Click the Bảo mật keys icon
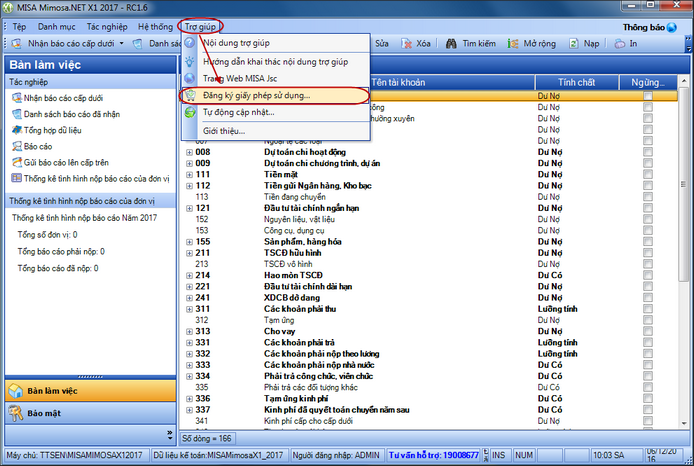 [16, 413]
